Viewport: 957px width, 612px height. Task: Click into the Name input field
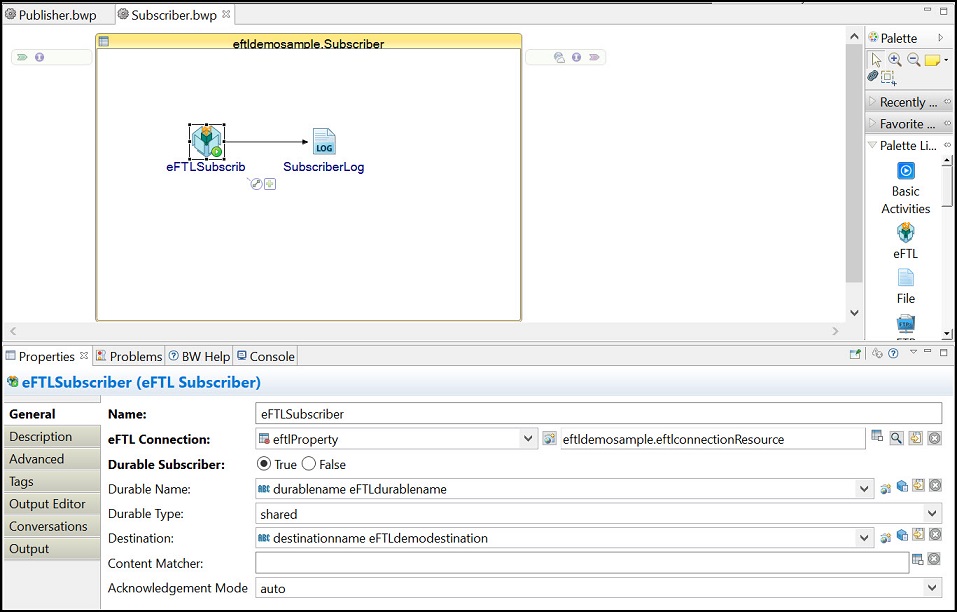click(x=598, y=414)
